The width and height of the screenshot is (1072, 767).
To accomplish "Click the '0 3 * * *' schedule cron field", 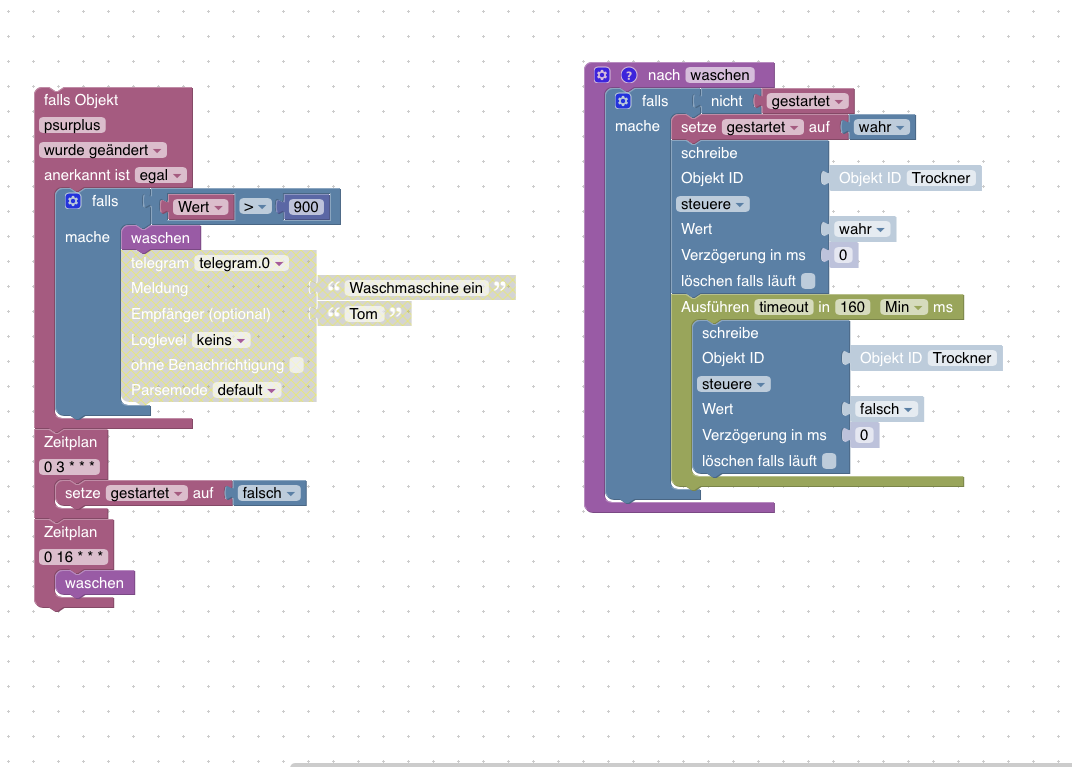I will click(x=70, y=467).
